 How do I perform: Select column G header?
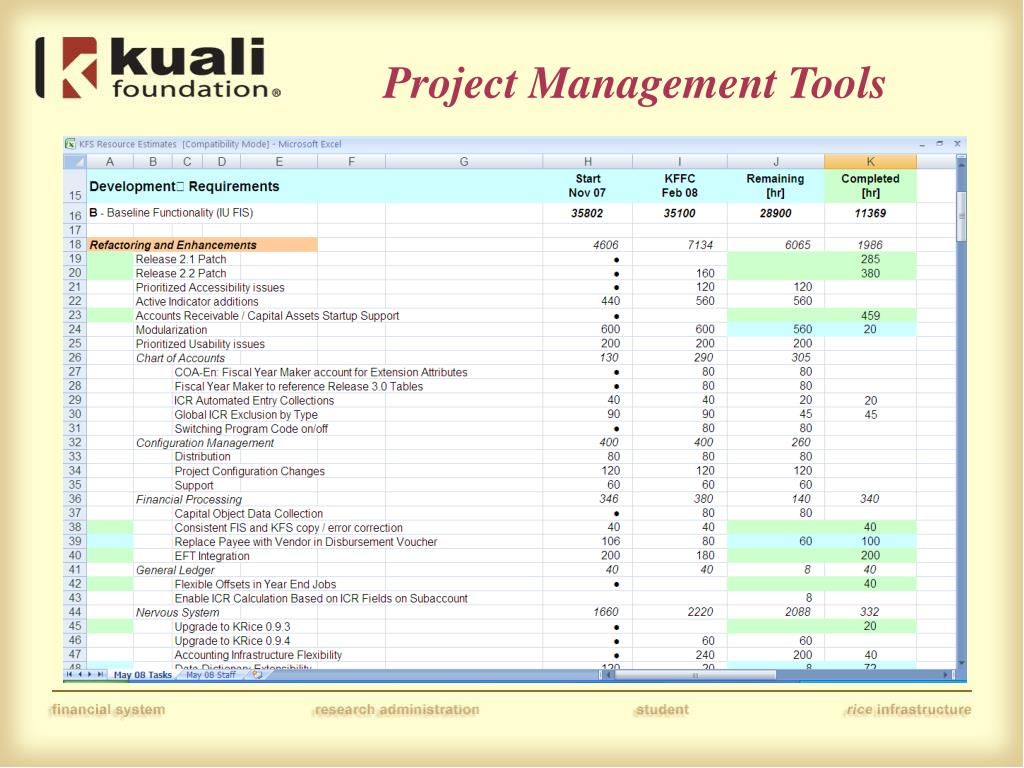(464, 161)
